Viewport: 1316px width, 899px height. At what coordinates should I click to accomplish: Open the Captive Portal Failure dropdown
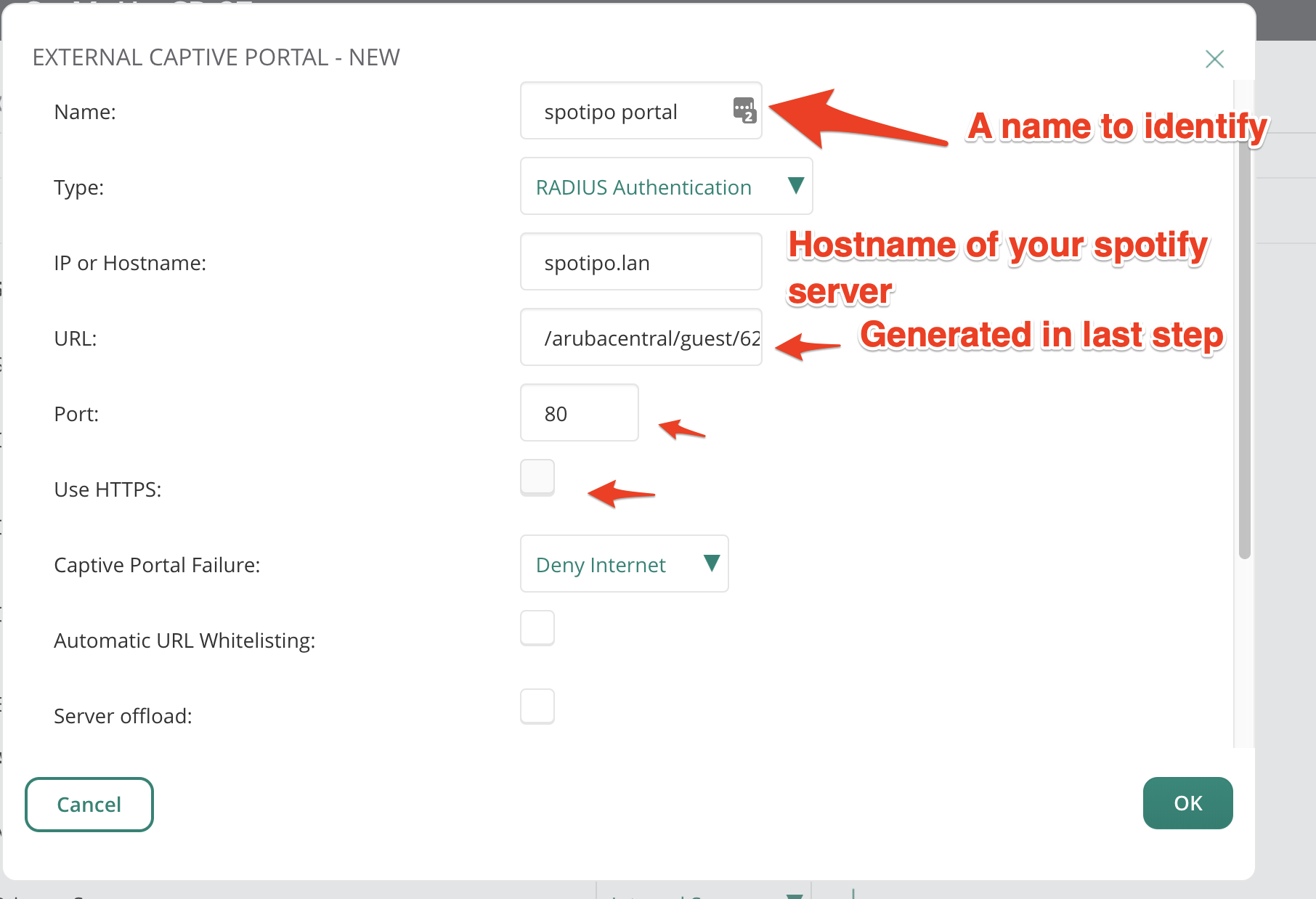click(624, 564)
